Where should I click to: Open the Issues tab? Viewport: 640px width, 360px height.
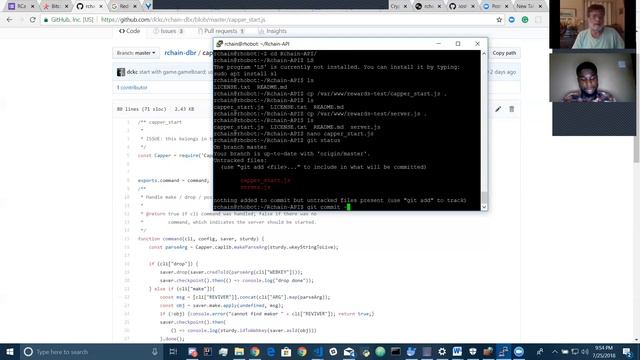click(x=169, y=31)
